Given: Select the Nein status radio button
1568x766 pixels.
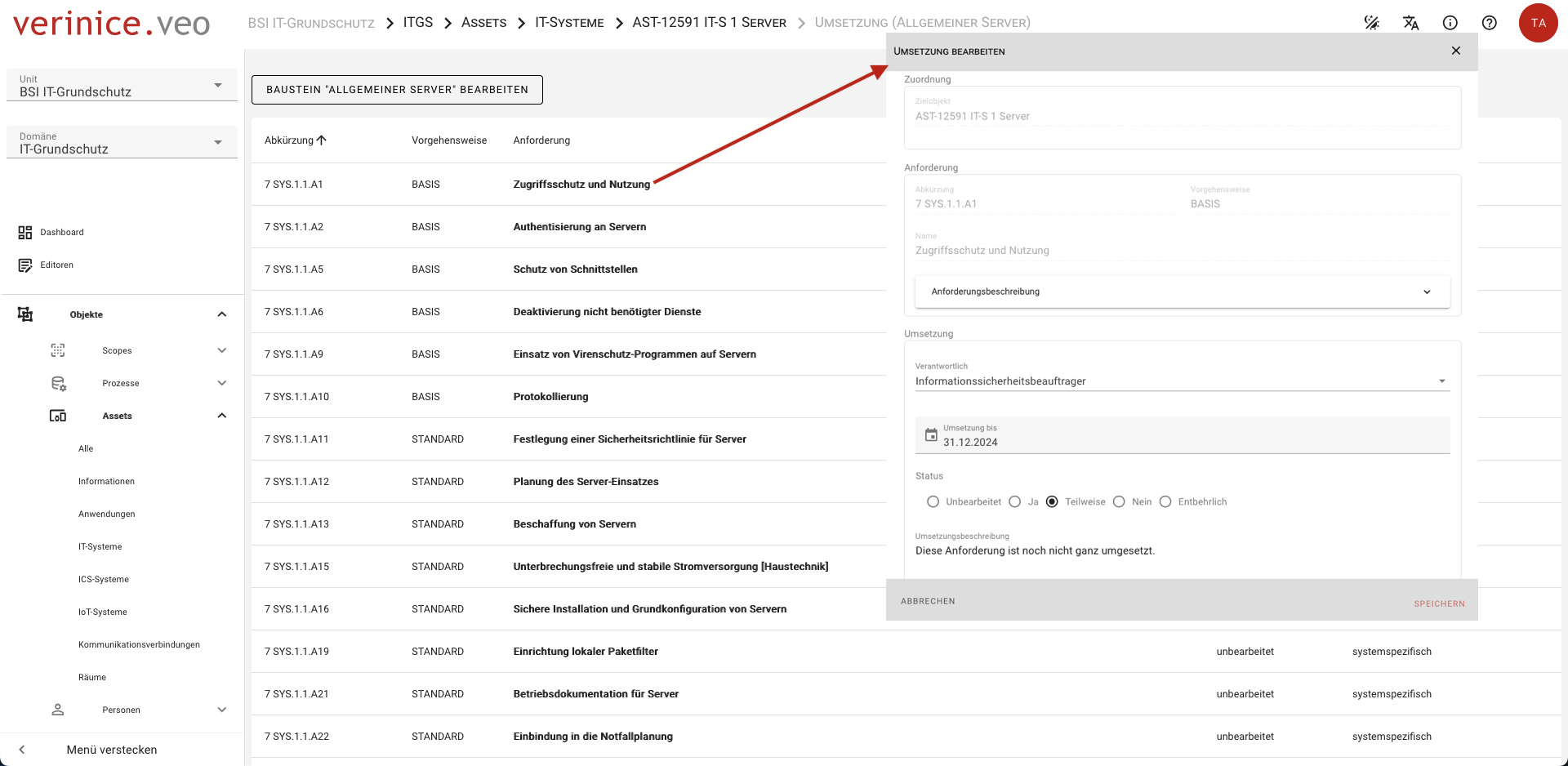Looking at the screenshot, I should coord(1120,502).
